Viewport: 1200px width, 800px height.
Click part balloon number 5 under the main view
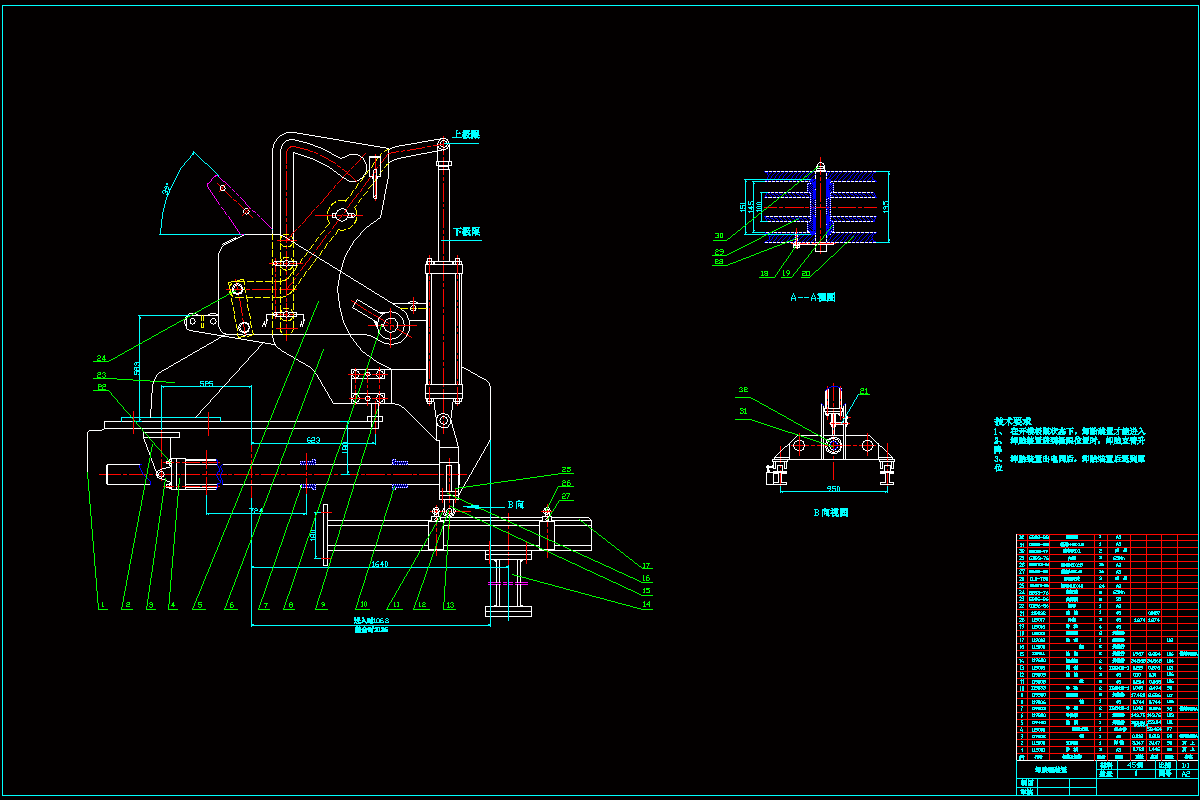tap(200, 605)
